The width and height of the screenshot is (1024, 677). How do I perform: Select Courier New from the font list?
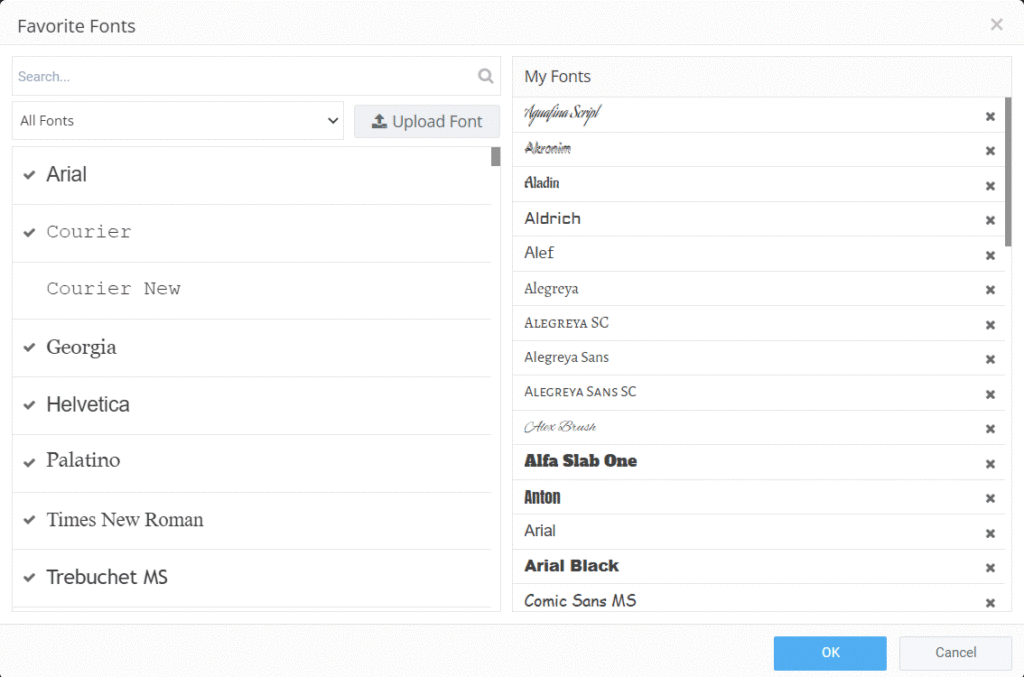[x=113, y=289]
